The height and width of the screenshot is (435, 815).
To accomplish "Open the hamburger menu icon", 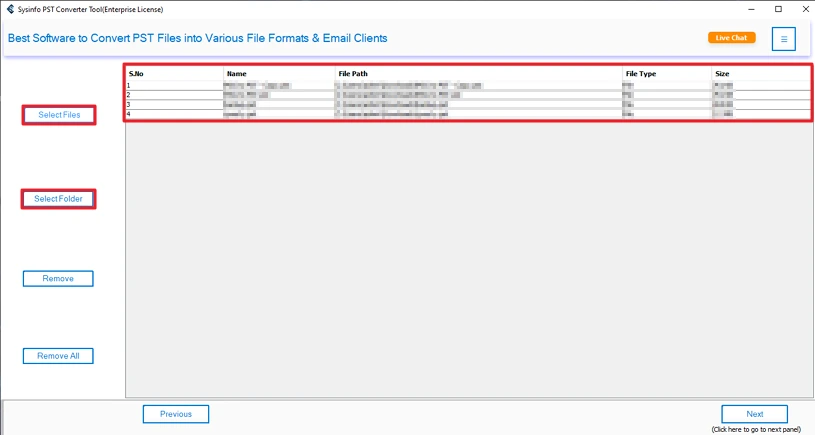I will [783, 39].
